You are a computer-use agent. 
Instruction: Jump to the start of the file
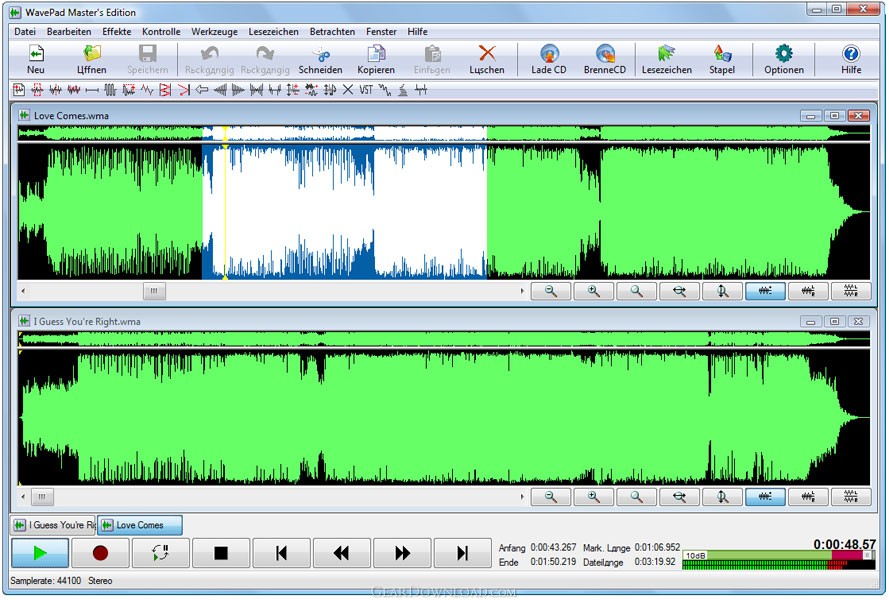(x=281, y=553)
